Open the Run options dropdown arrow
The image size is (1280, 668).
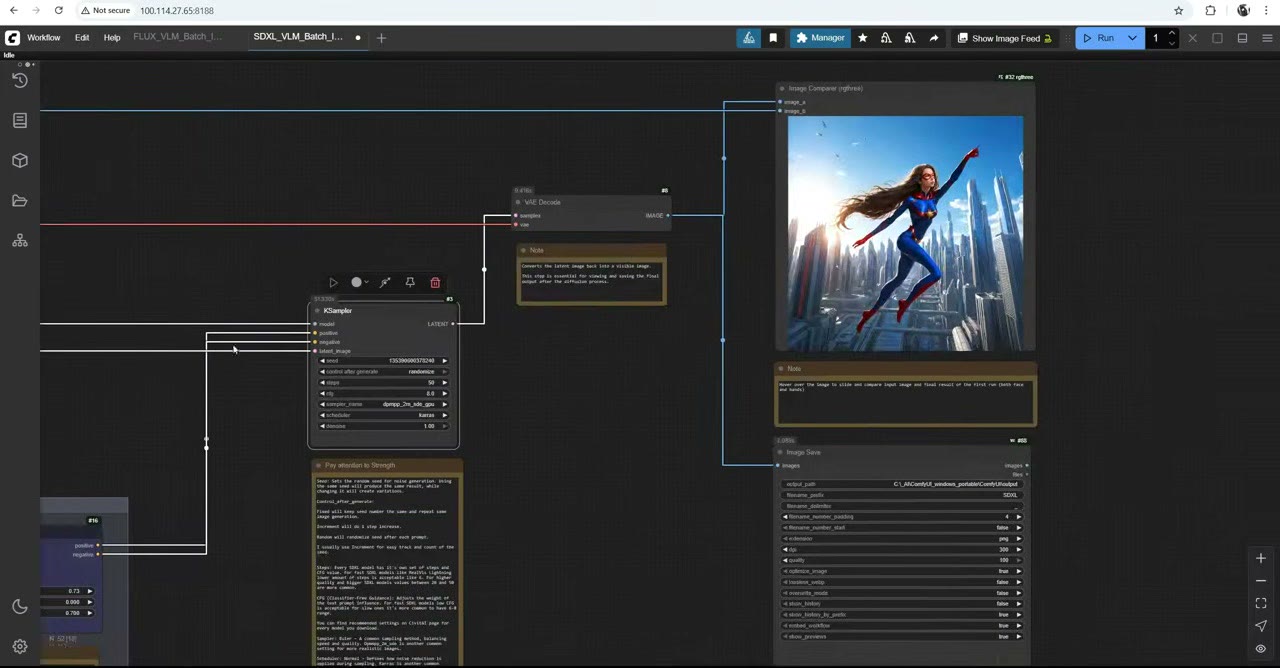pyautogui.click(x=1132, y=38)
